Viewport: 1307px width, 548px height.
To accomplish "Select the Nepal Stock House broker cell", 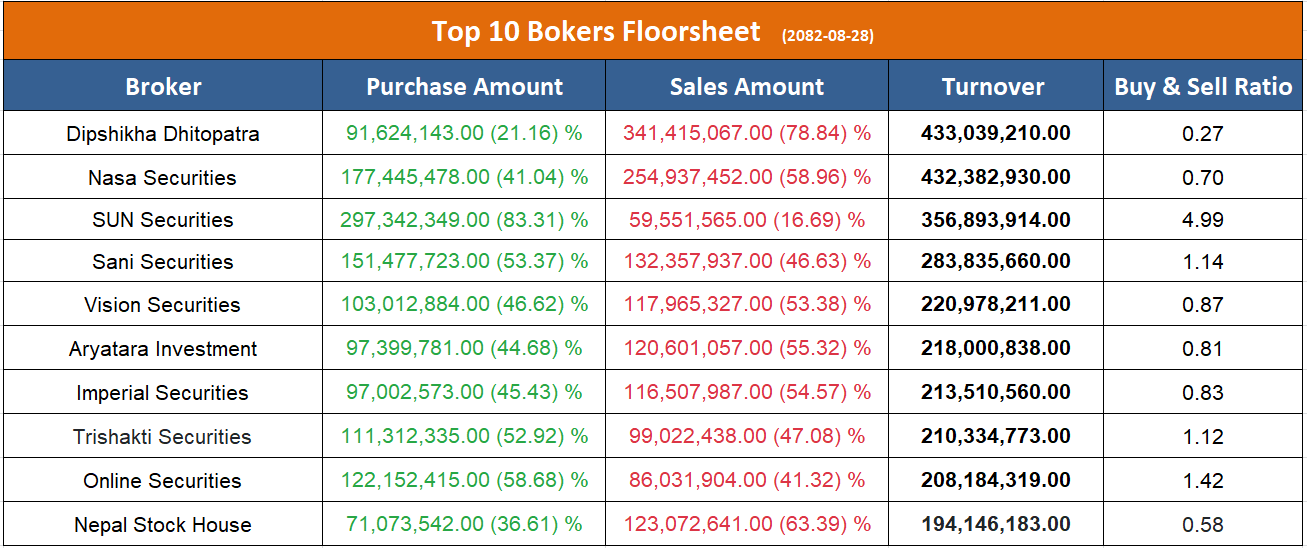I will pyautogui.click(x=163, y=525).
